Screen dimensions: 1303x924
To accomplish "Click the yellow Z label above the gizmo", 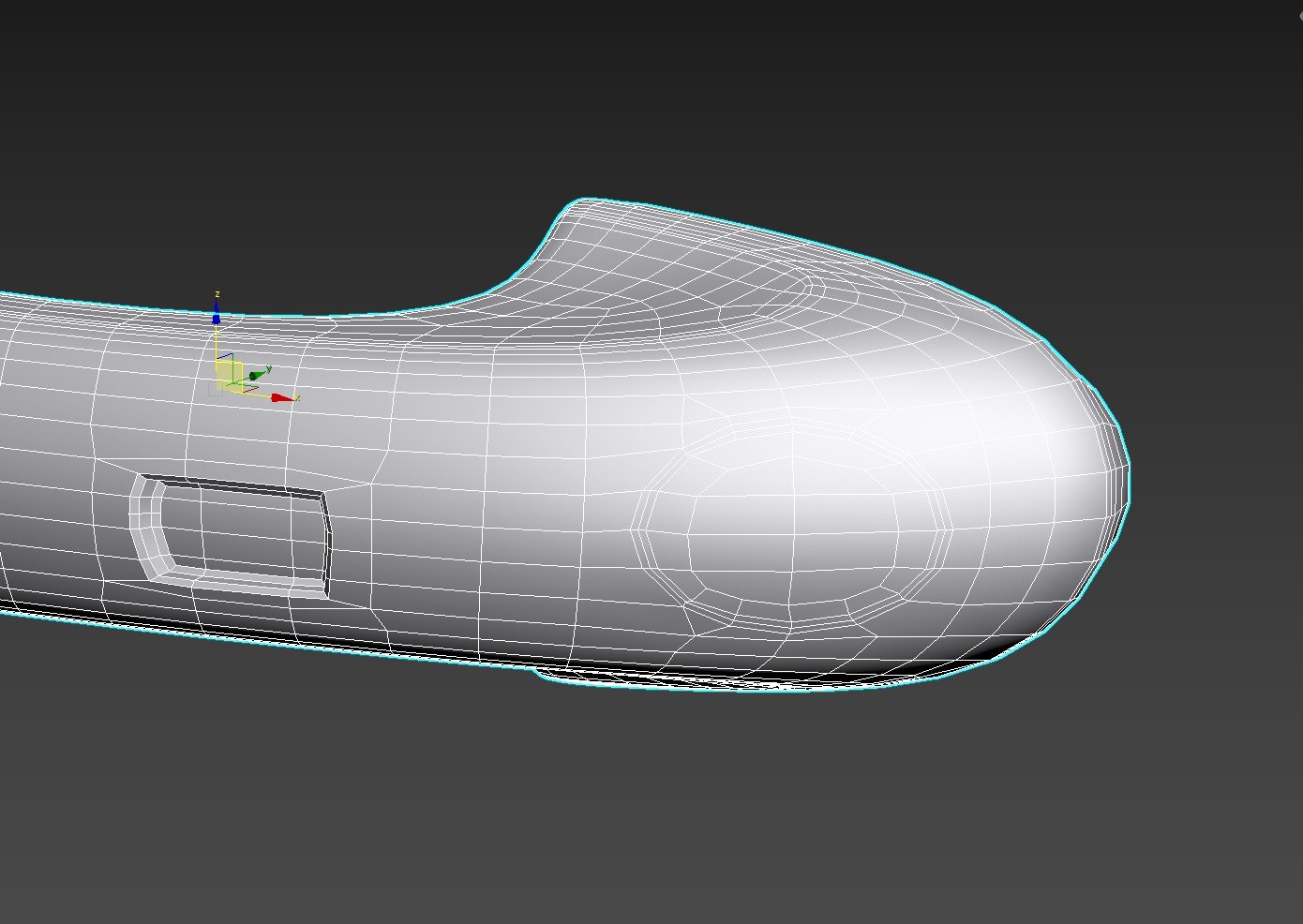I will 217,294.
